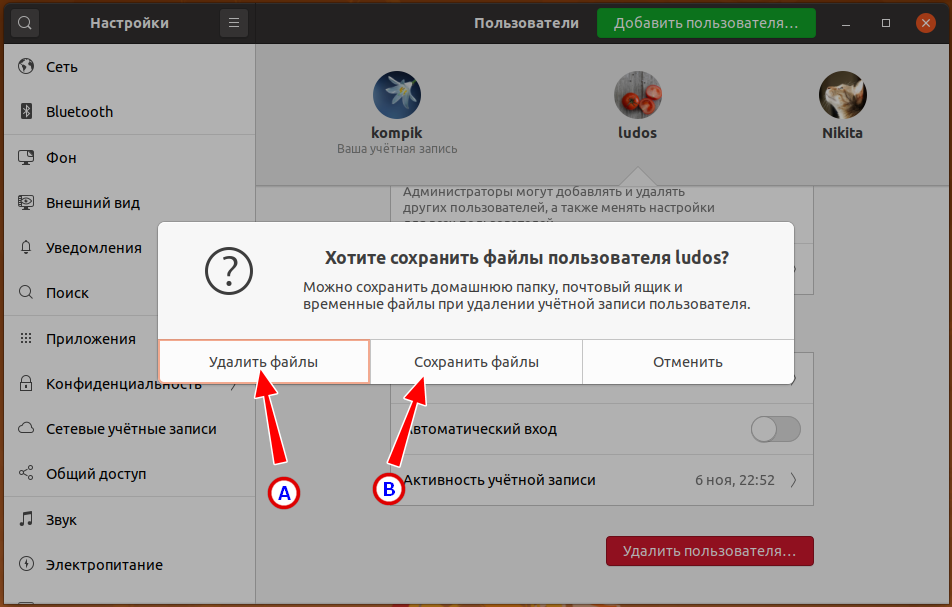Click the Notifications bell icon
Screen dimensions: 952x607
26,248
